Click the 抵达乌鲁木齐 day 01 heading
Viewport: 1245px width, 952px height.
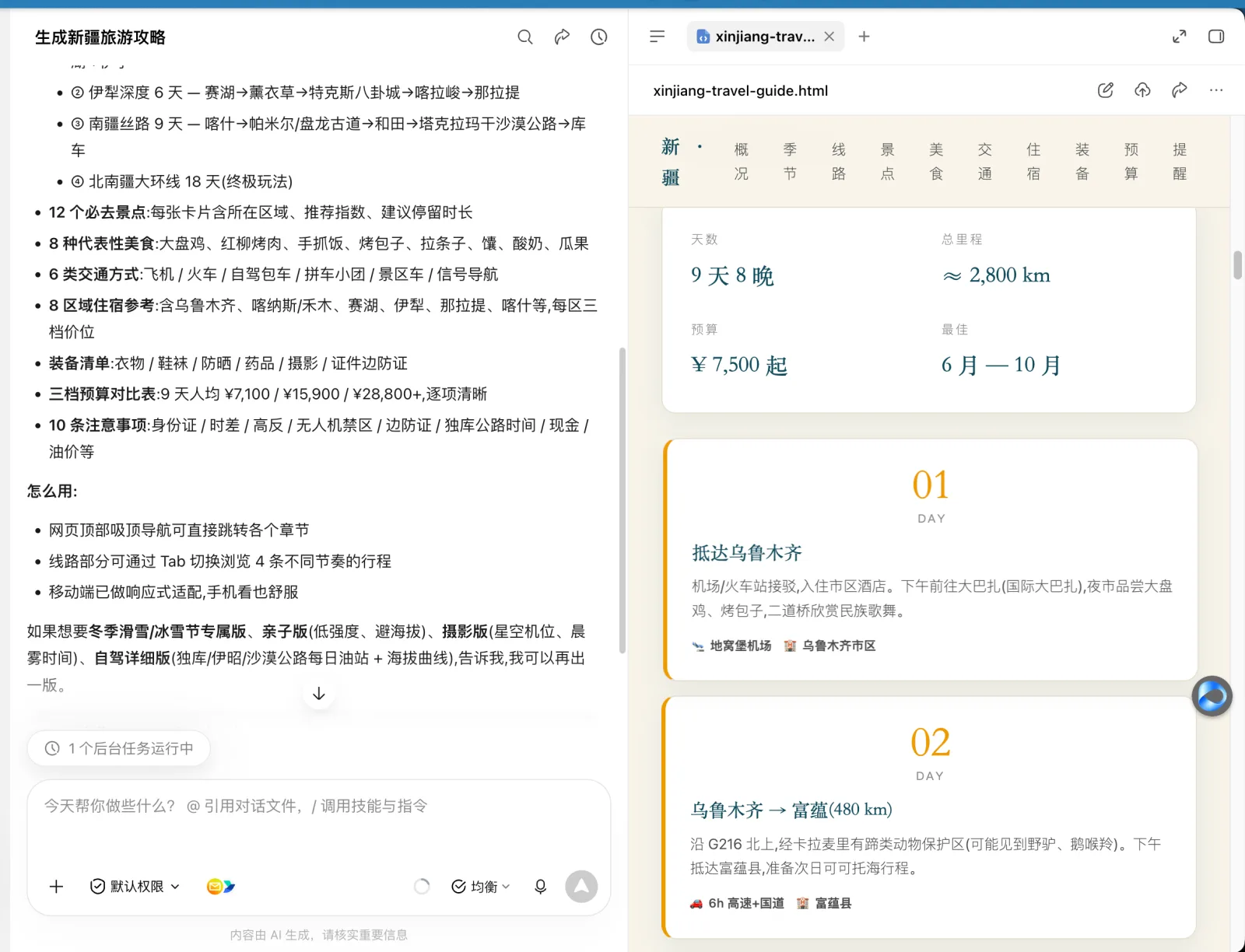tap(747, 553)
